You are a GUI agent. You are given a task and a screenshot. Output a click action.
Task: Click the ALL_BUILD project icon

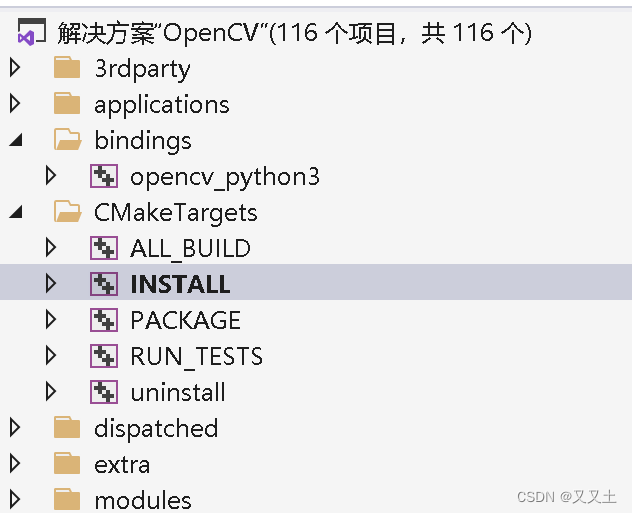(x=104, y=247)
